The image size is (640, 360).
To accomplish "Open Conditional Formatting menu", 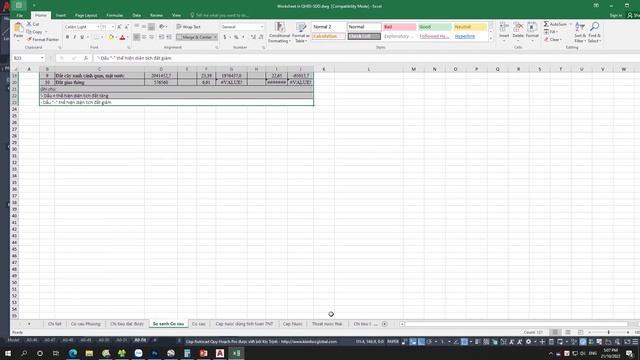I will pyautogui.click(x=279, y=32).
